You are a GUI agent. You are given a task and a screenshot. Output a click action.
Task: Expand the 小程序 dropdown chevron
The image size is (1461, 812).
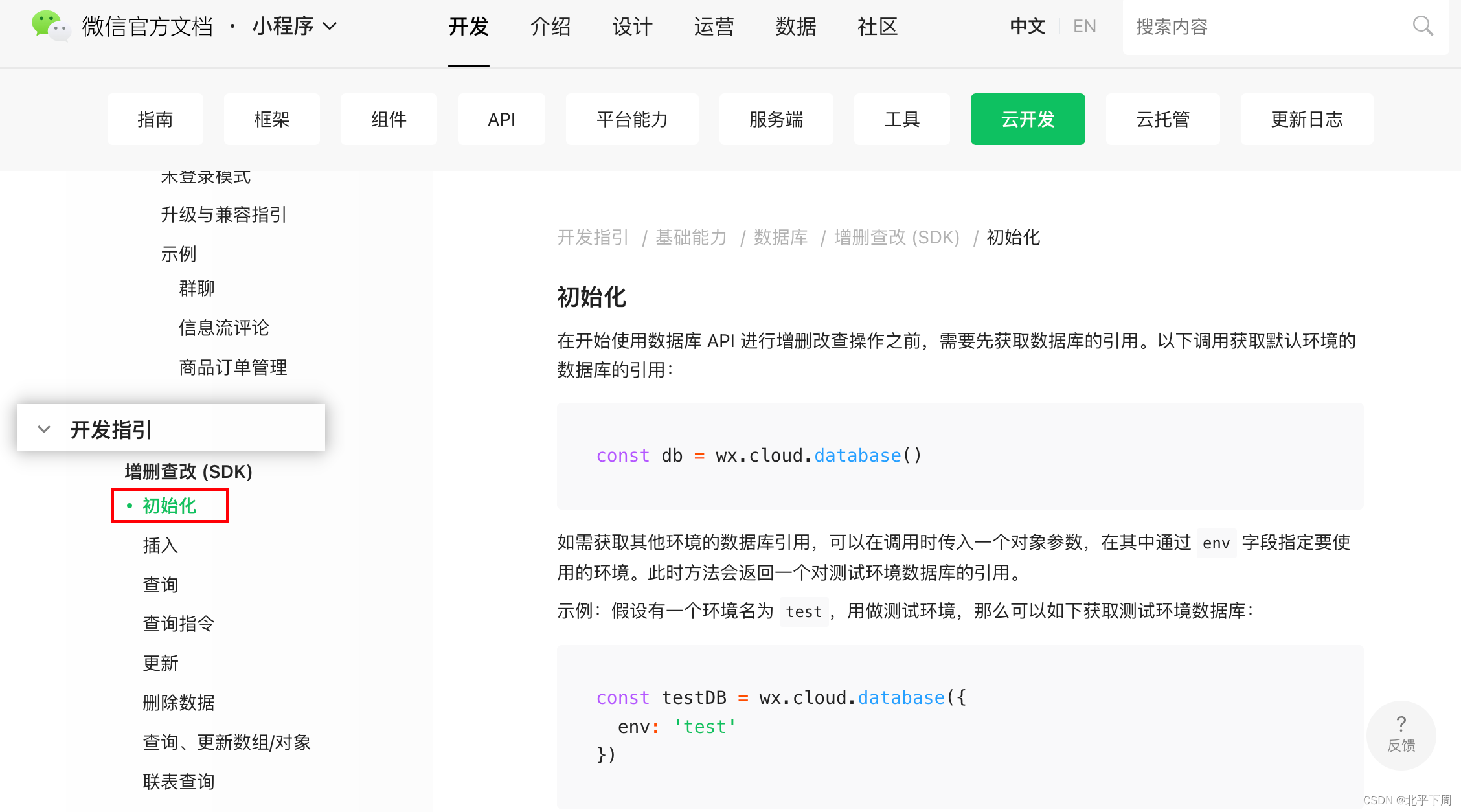pyautogui.click(x=330, y=27)
